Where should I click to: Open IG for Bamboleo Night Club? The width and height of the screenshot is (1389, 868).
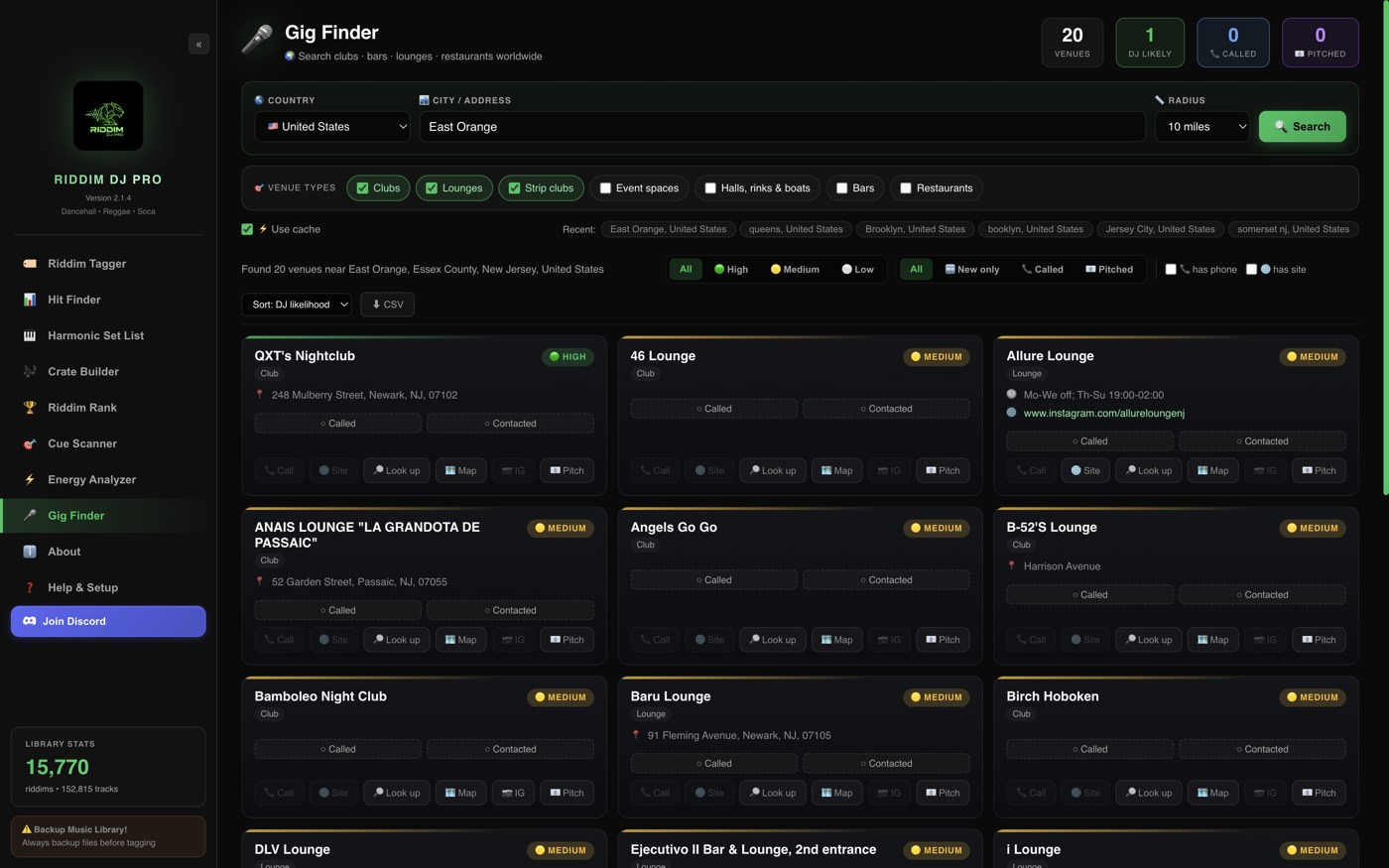pyautogui.click(x=513, y=793)
